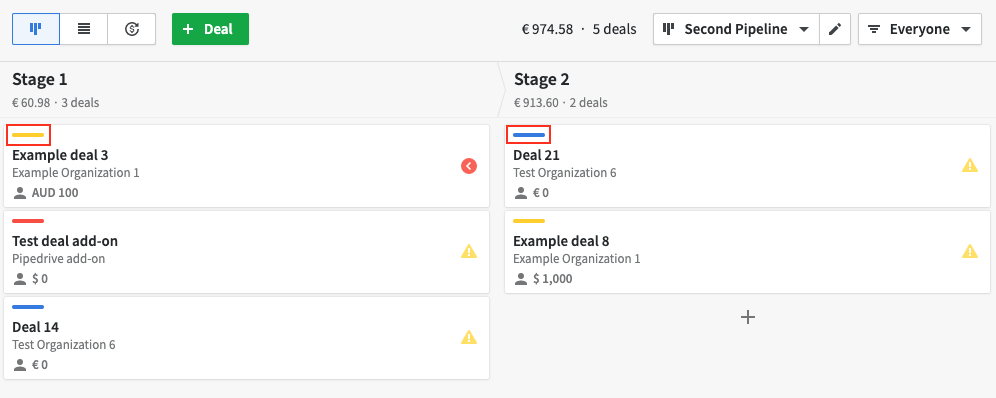Open the Second Pipeline dropdown
The image size is (996, 398).
(736, 29)
